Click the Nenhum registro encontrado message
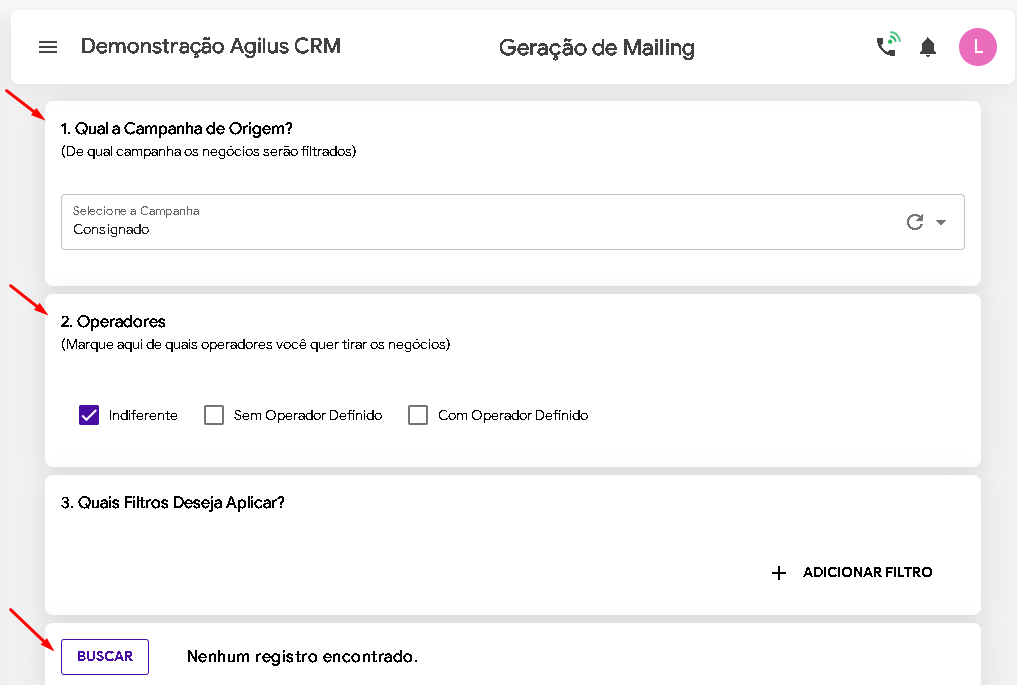 pos(302,656)
